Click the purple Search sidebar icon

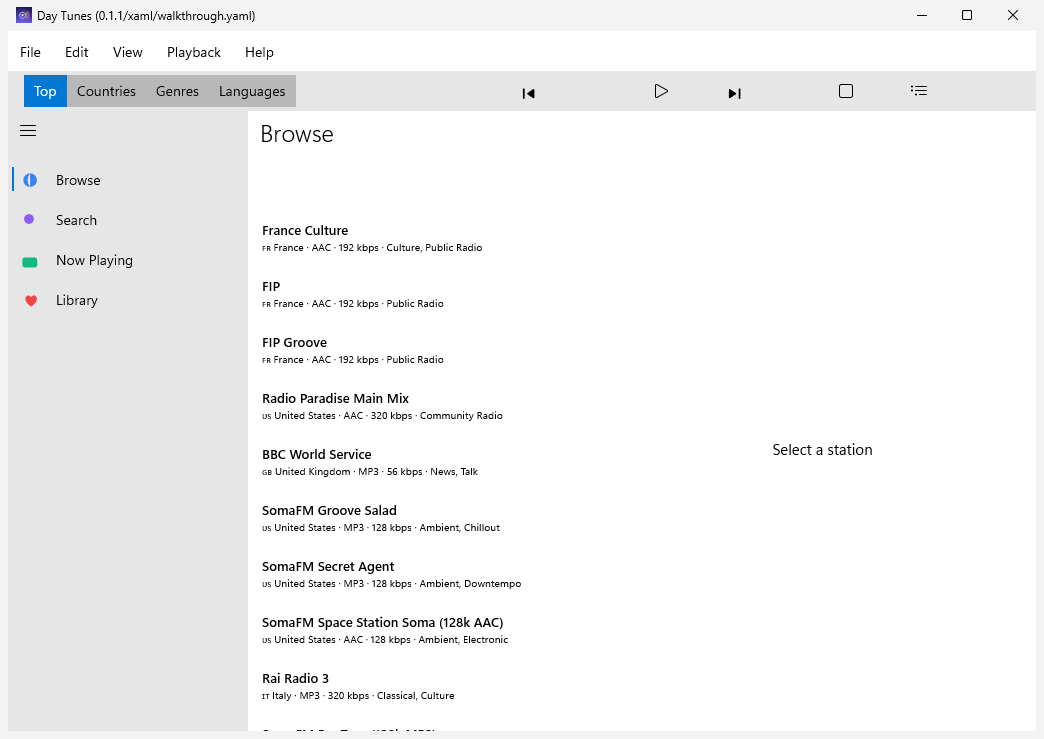pos(29,219)
